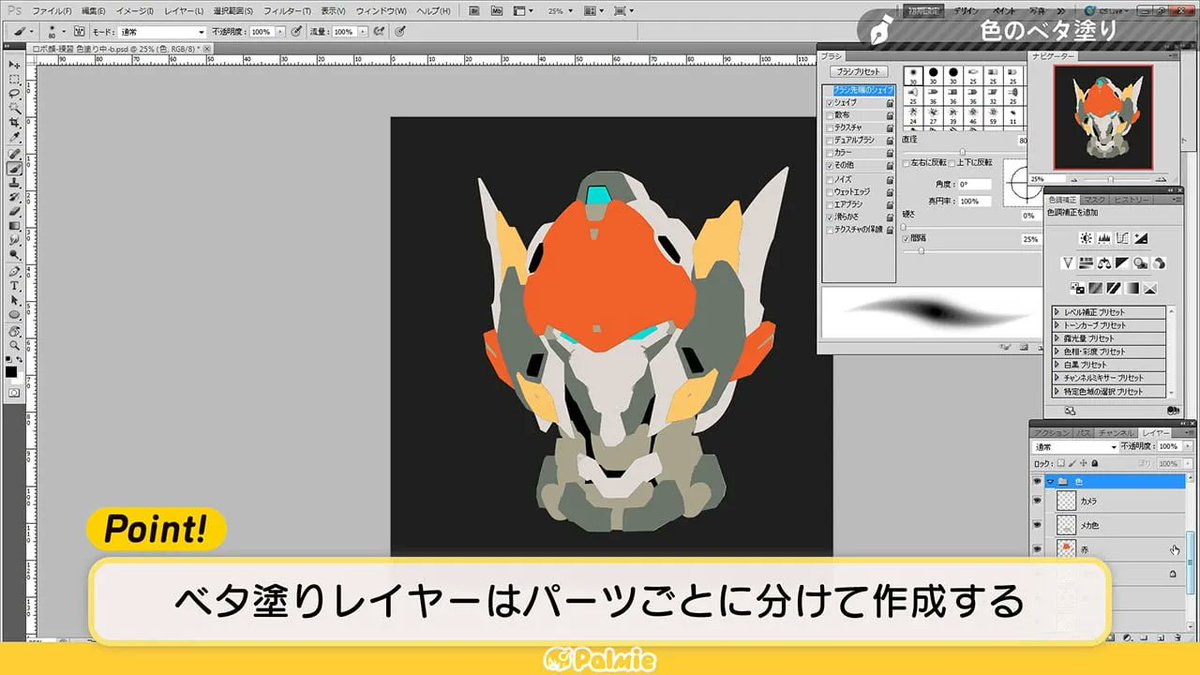
Task: Switch to the マスク tab
Action: tap(1096, 199)
